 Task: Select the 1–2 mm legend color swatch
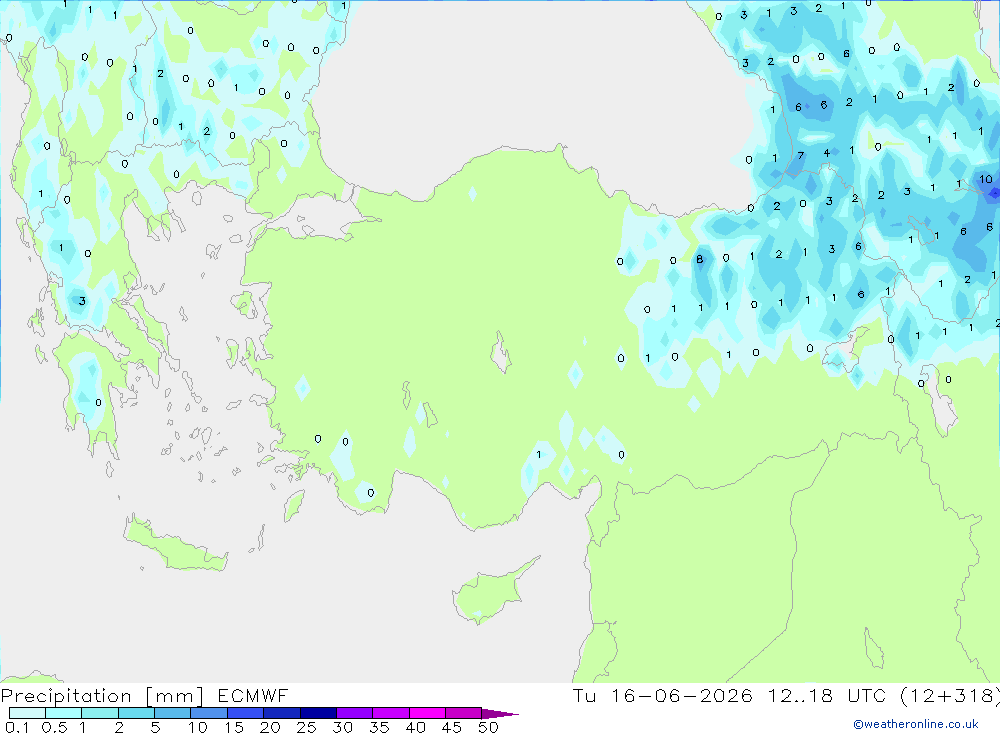pos(99,713)
